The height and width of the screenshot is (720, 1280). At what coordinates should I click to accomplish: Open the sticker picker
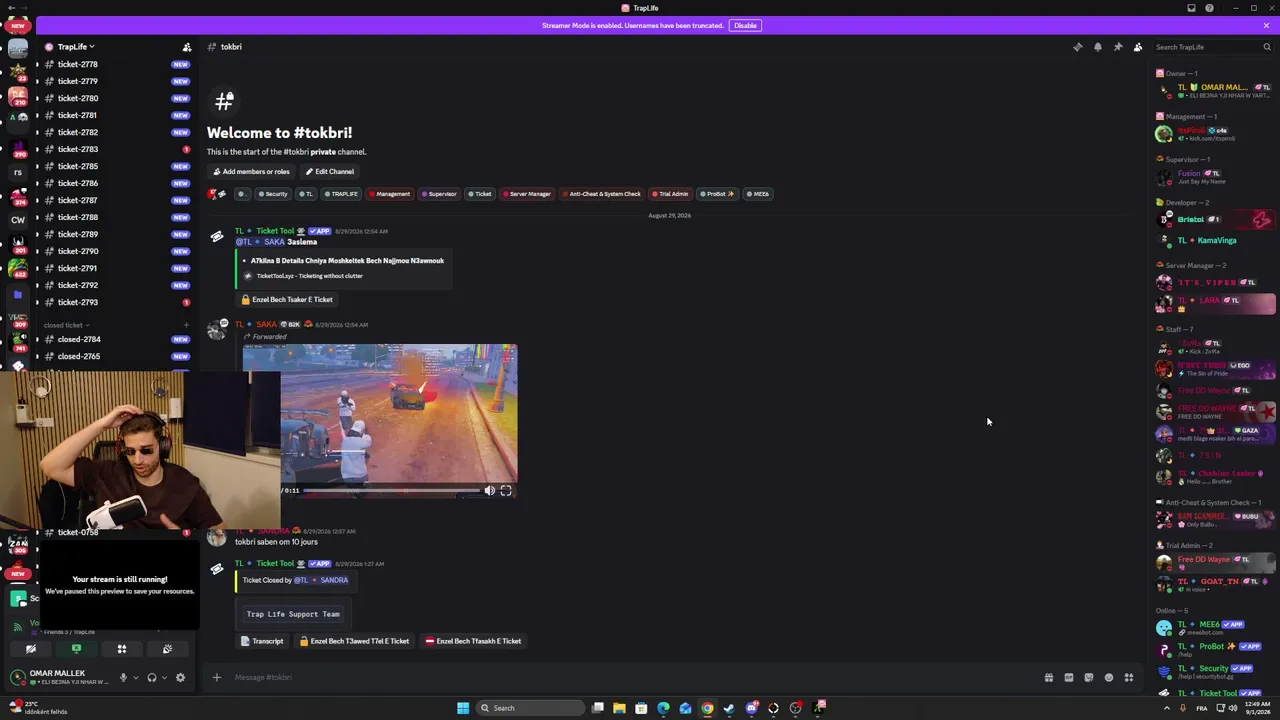1088,677
